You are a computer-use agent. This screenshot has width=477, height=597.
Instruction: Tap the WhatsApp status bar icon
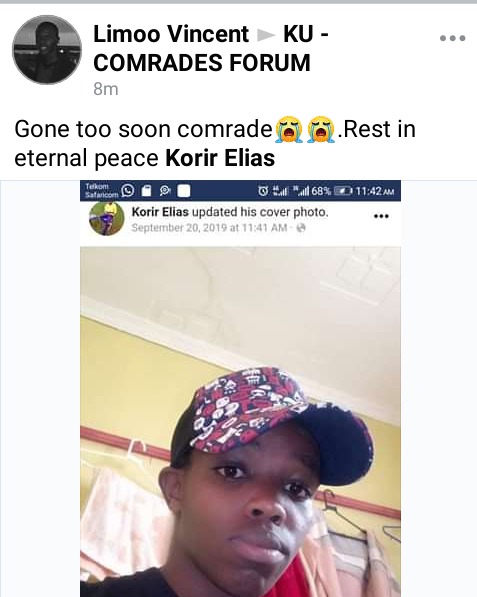pyautogui.click(x=128, y=190)
